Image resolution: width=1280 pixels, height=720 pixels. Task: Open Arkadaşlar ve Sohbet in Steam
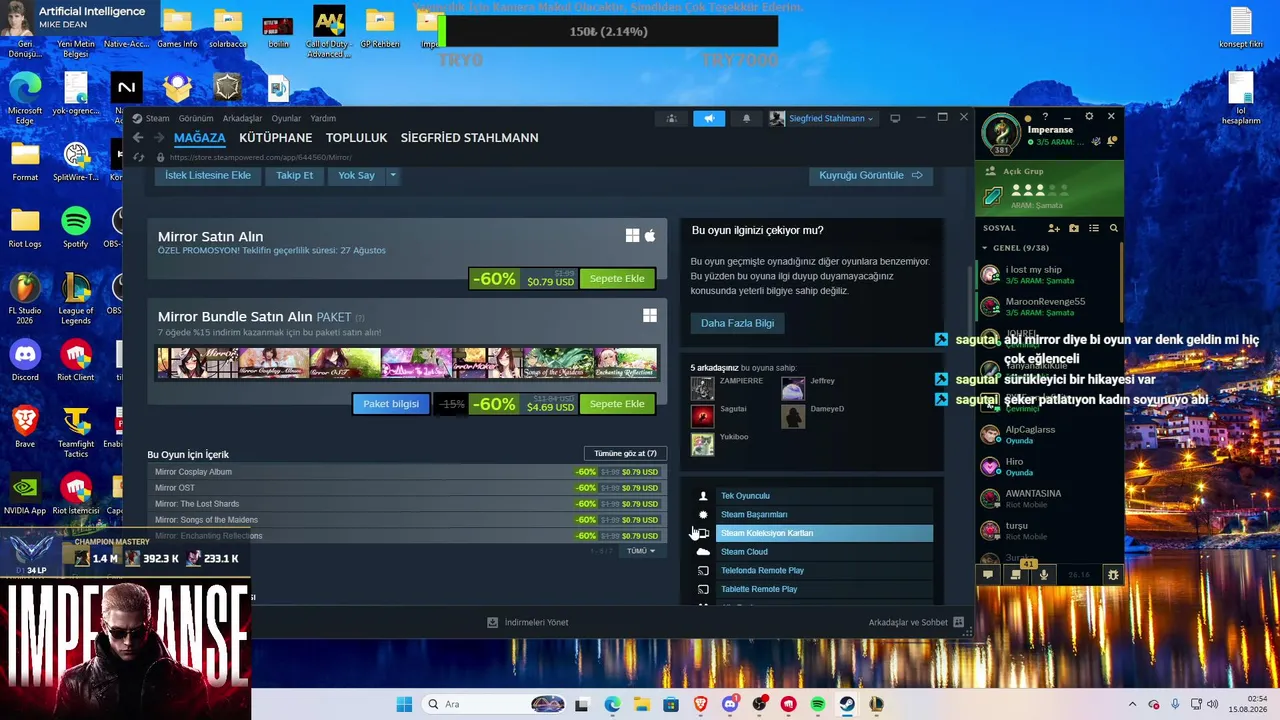coord(916,622)
